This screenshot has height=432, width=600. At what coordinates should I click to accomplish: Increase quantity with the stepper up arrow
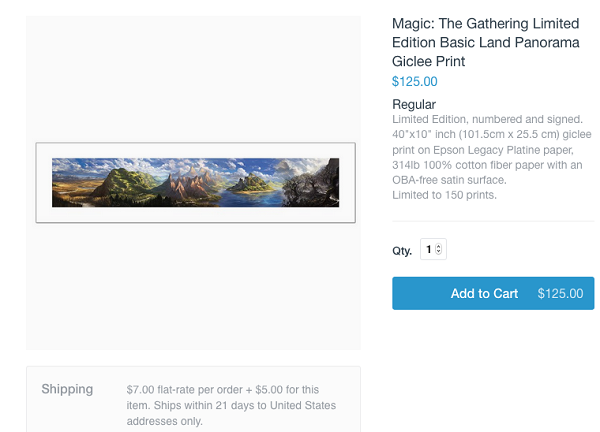[x=439, y=246]
